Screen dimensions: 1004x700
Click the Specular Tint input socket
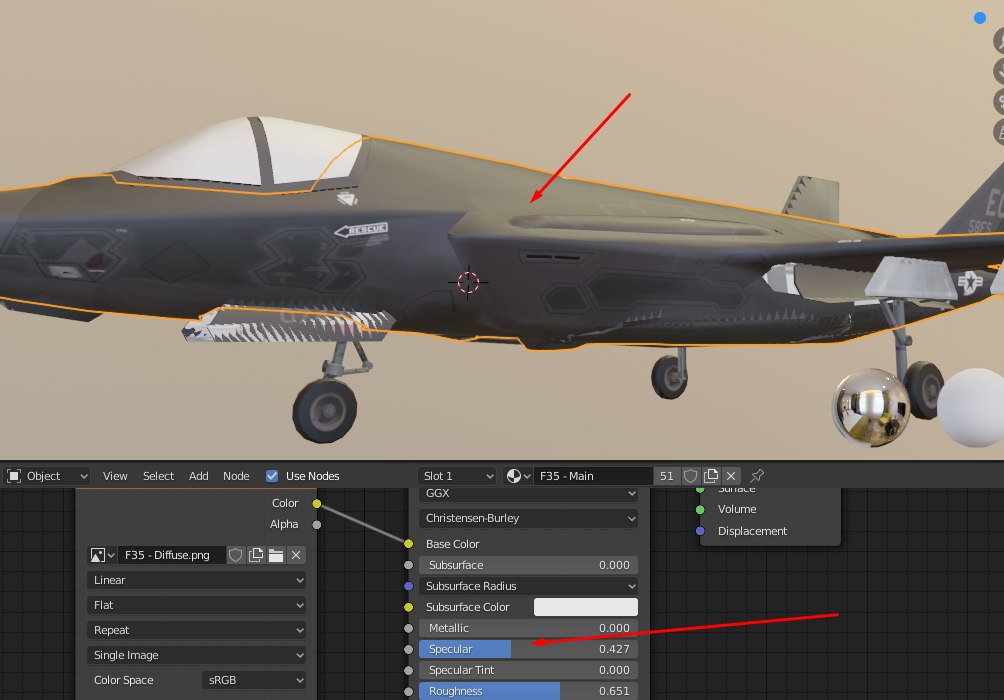coord(409,670)
